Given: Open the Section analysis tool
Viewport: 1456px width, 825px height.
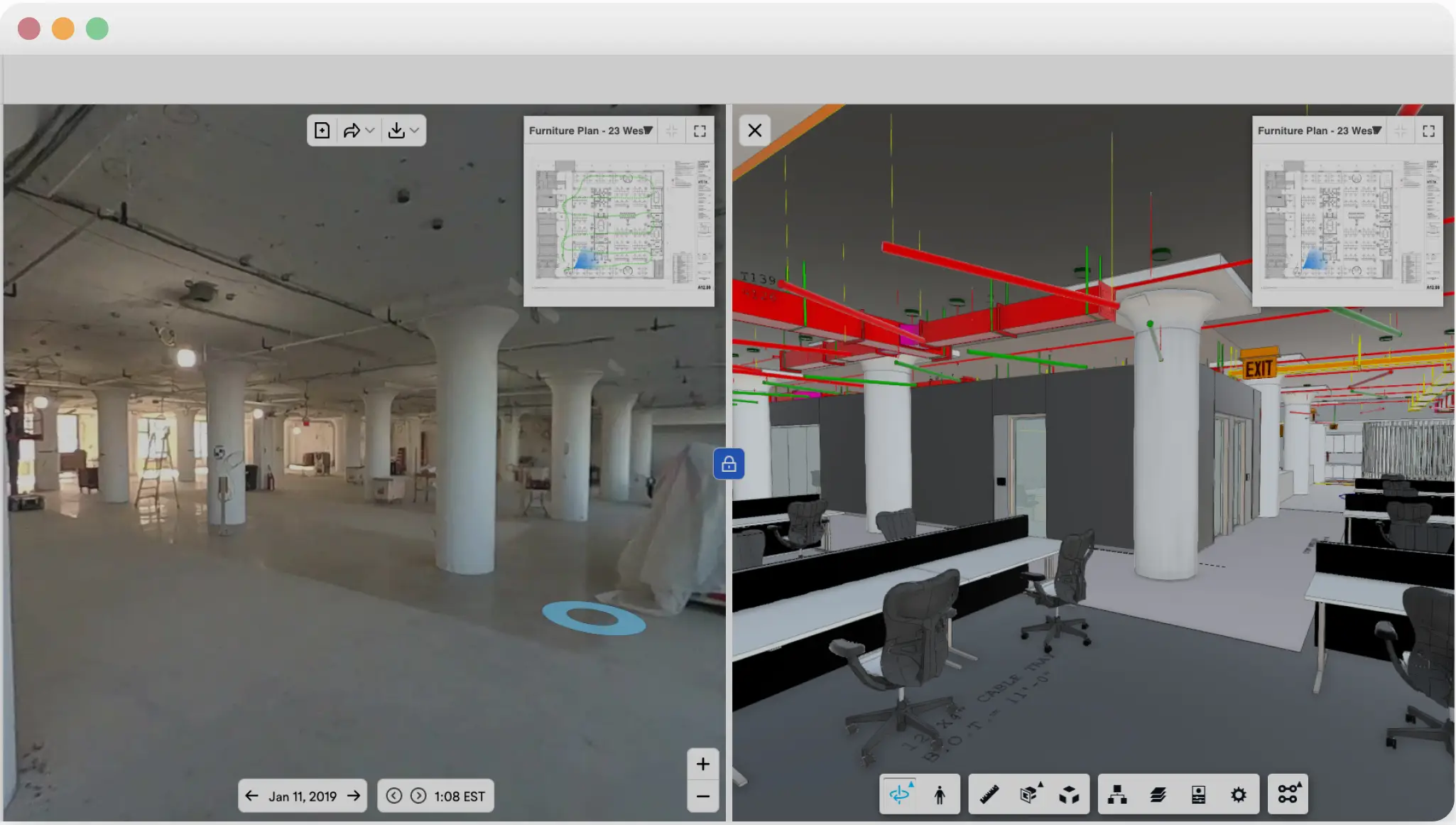Looking at the screenshot, I should (x=1029, y=794).
